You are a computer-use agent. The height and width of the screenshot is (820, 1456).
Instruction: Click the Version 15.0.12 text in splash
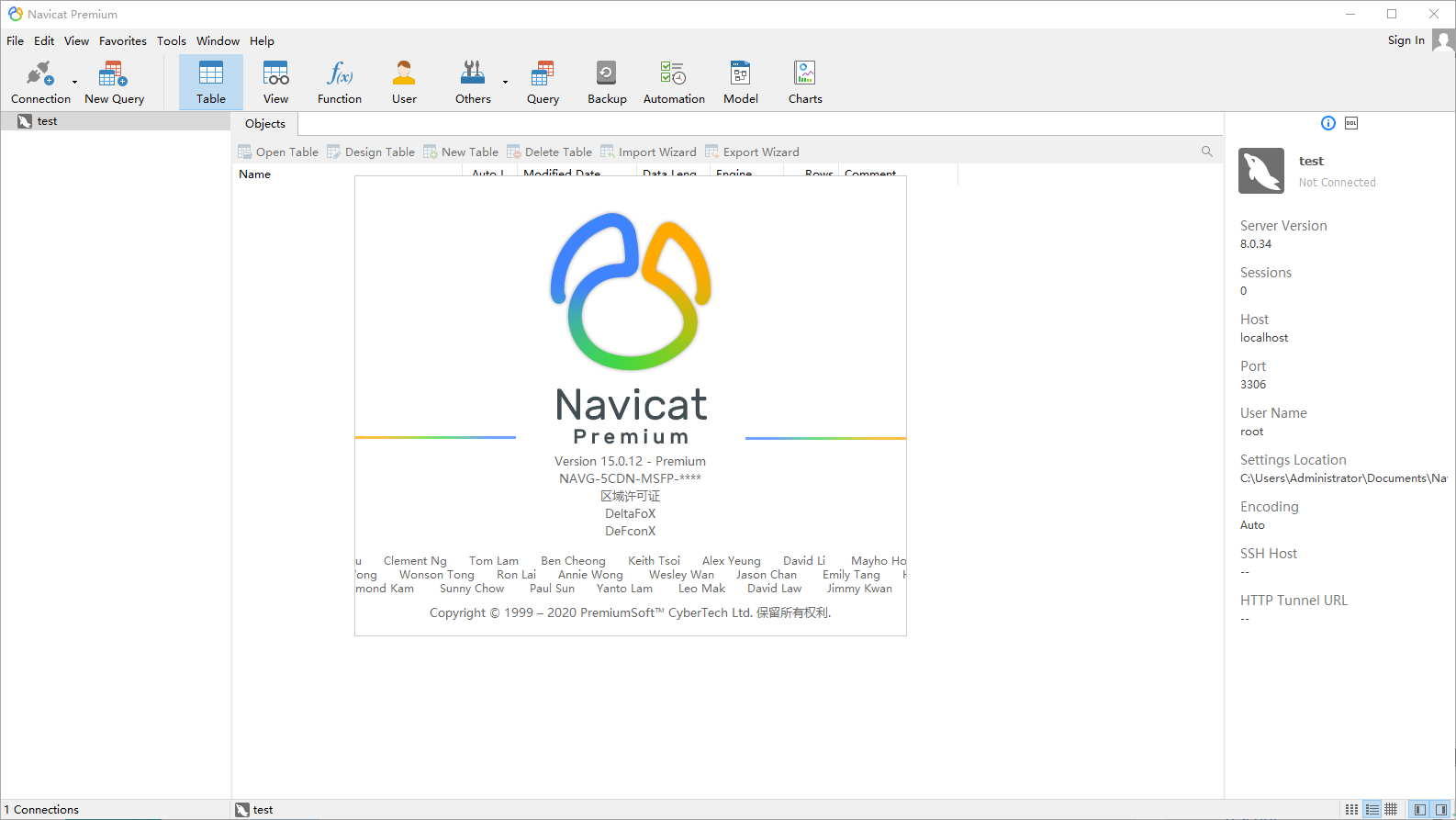click(x=630, y=461)
